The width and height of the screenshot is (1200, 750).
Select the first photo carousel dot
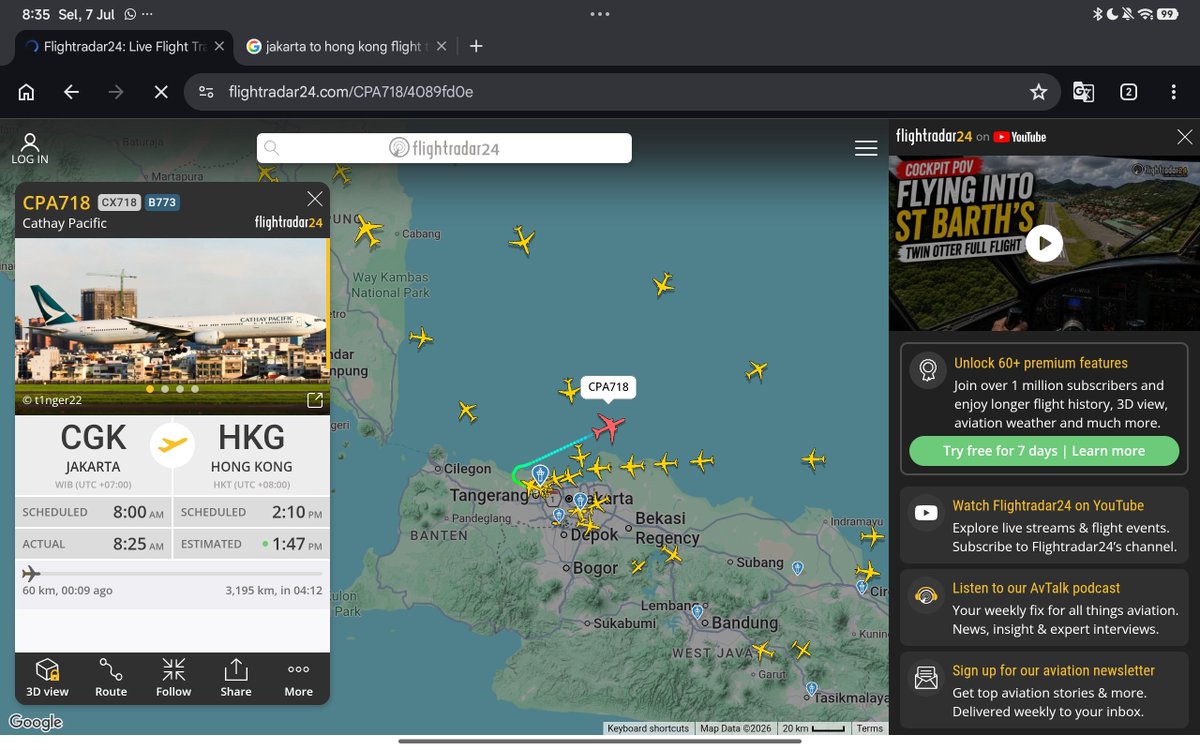coord(150,389)
